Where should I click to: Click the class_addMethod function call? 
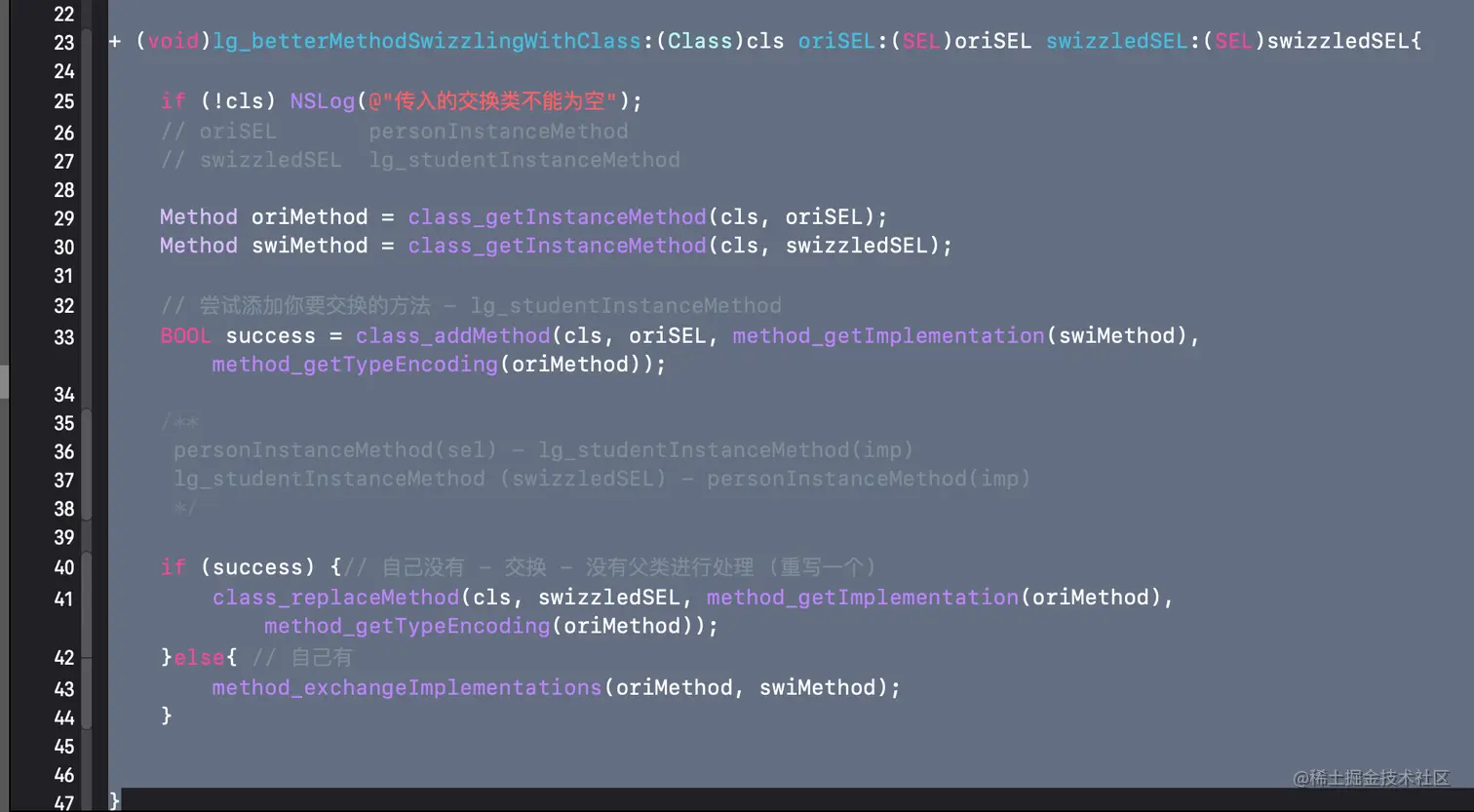pos(452,336)
